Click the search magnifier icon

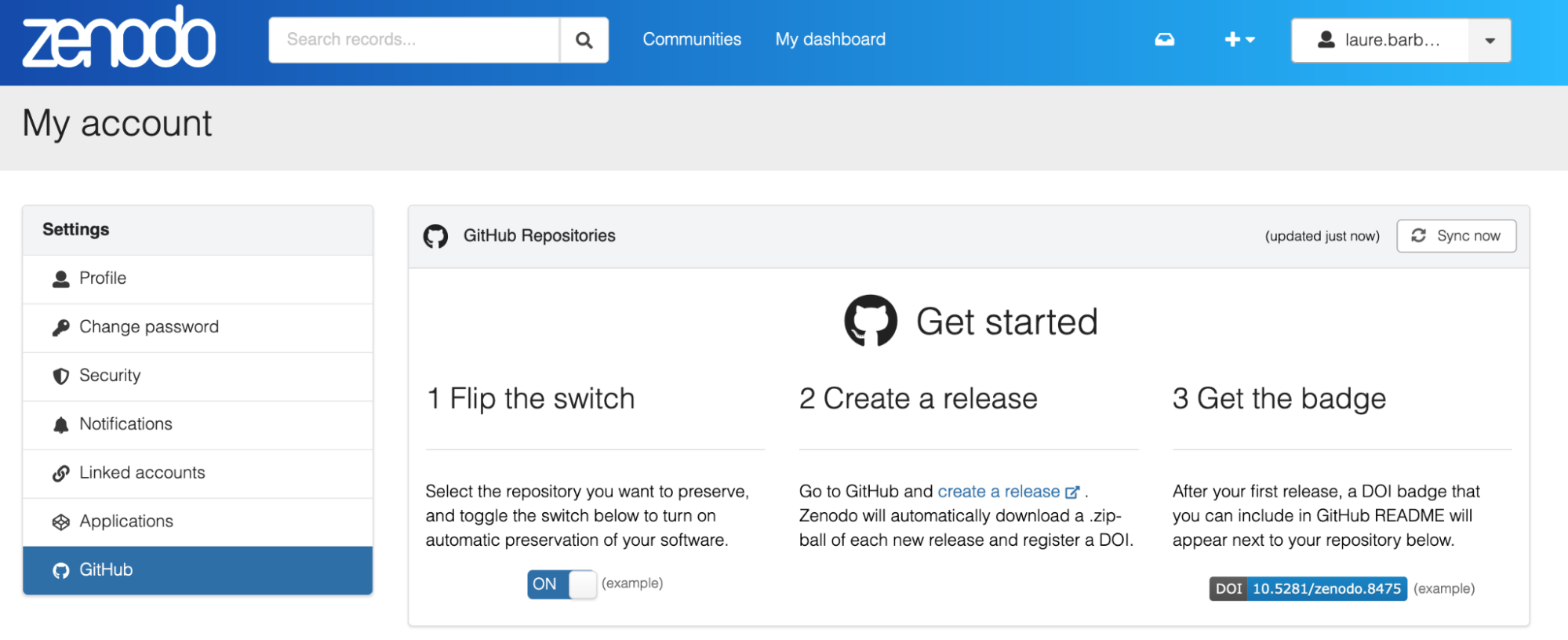pyautogui.click(x=584, y=40)
